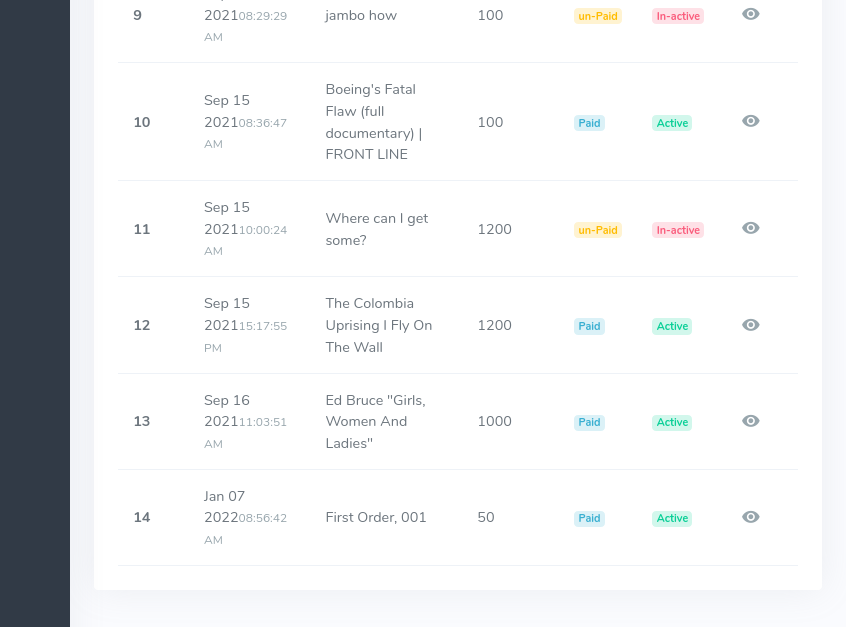Click the In-active badge in row 11
Image resolution: width=846 pixels, height=627 pixels.
point(678,230)
